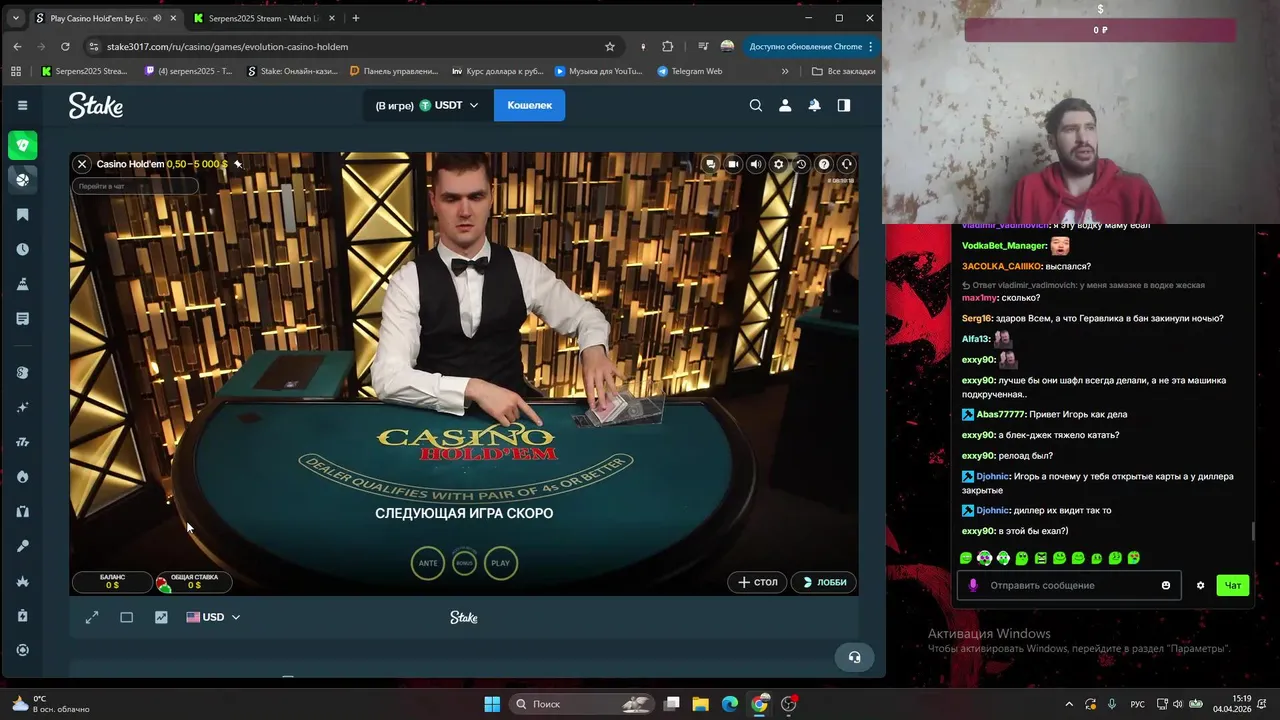Click search magnifier in Stake header
The height and width of the screenshot is (720, 1280).
point(756,105)
